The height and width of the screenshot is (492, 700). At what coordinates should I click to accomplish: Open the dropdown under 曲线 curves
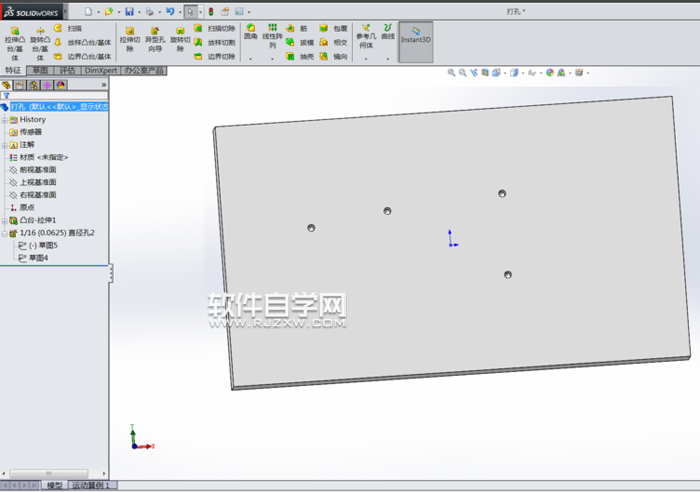pos(388,58)
